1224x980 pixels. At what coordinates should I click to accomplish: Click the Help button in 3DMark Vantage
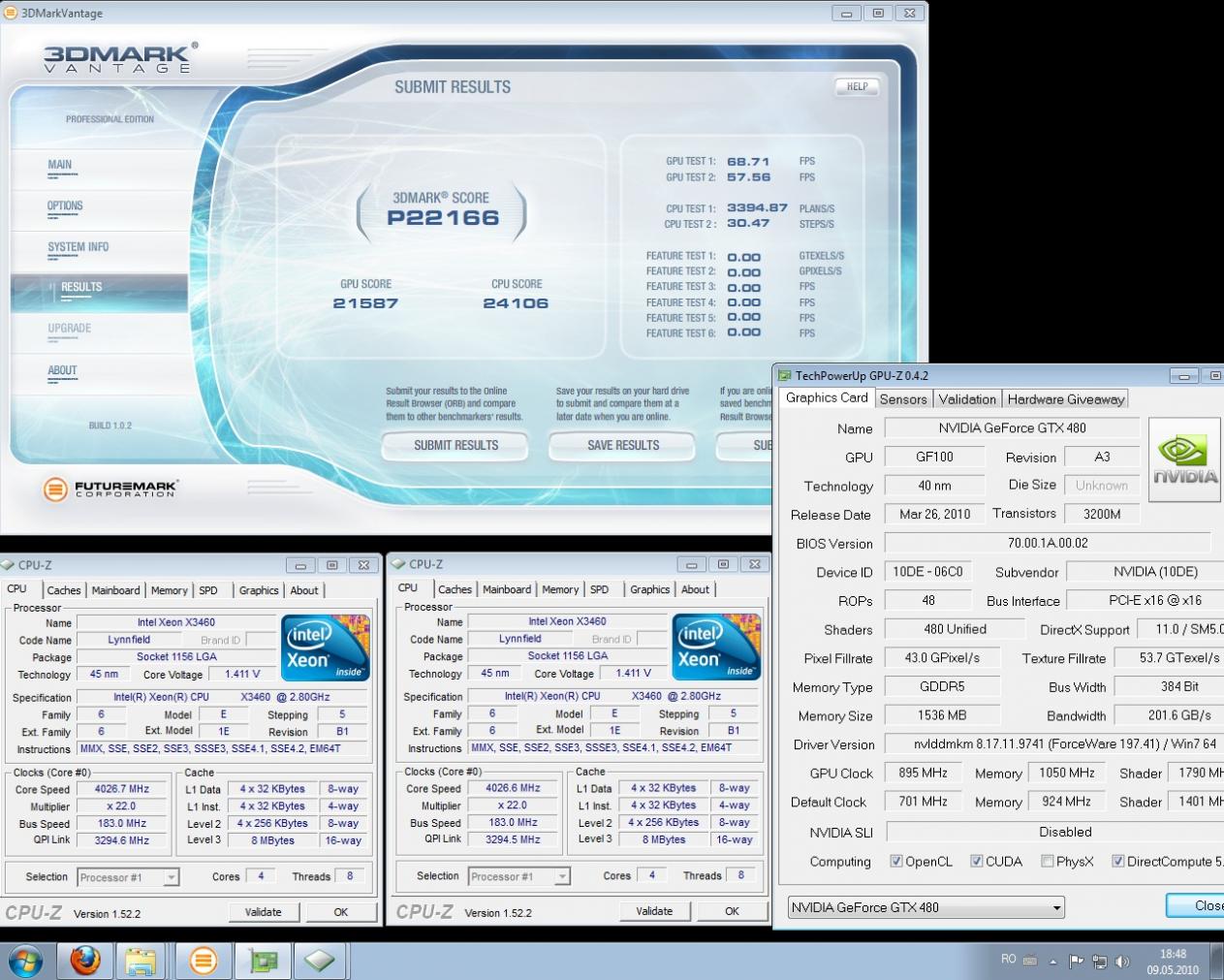[858, 86]
